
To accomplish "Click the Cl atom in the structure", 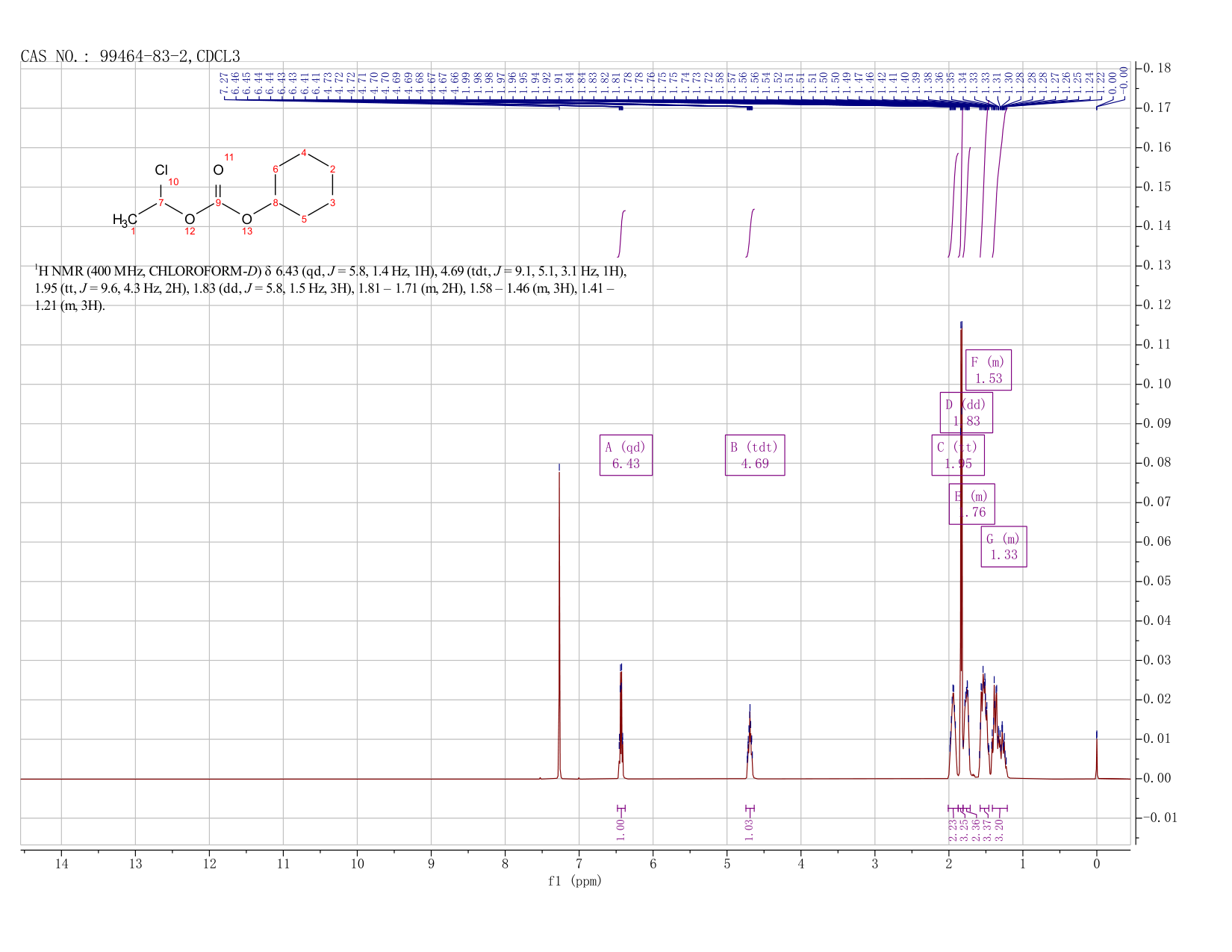I will (162, 171).
